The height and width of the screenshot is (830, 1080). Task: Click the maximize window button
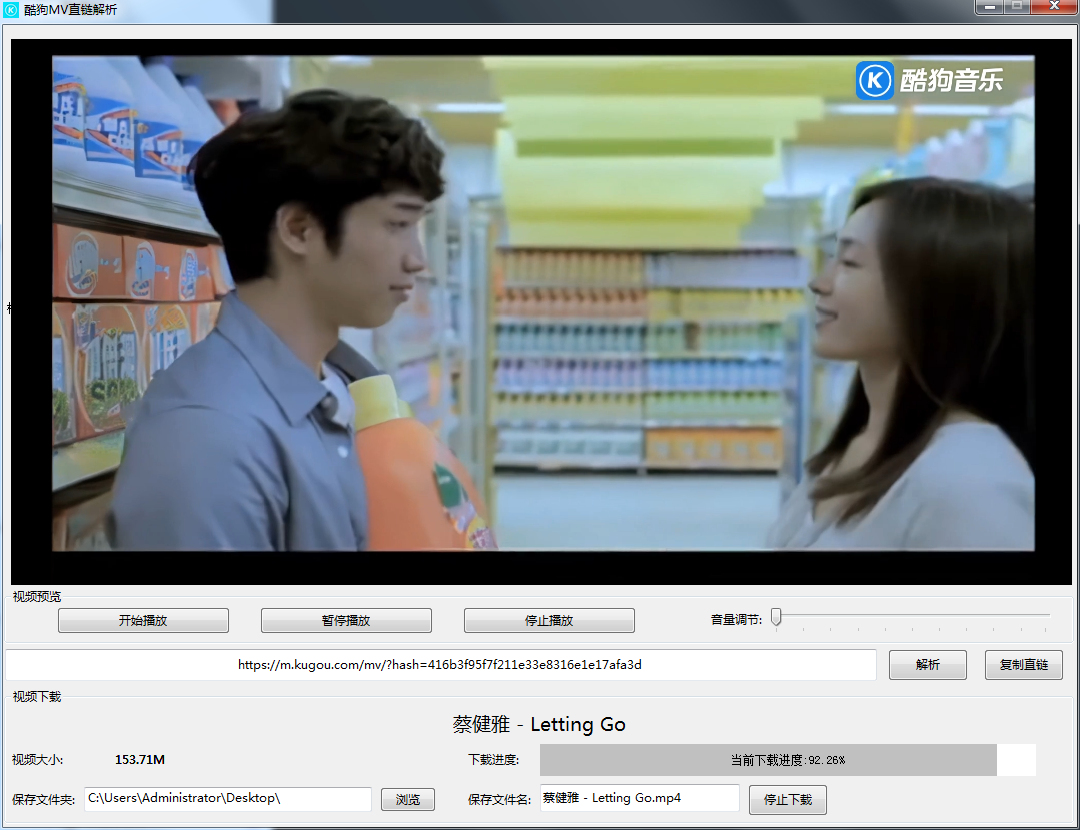(1017, 6)
